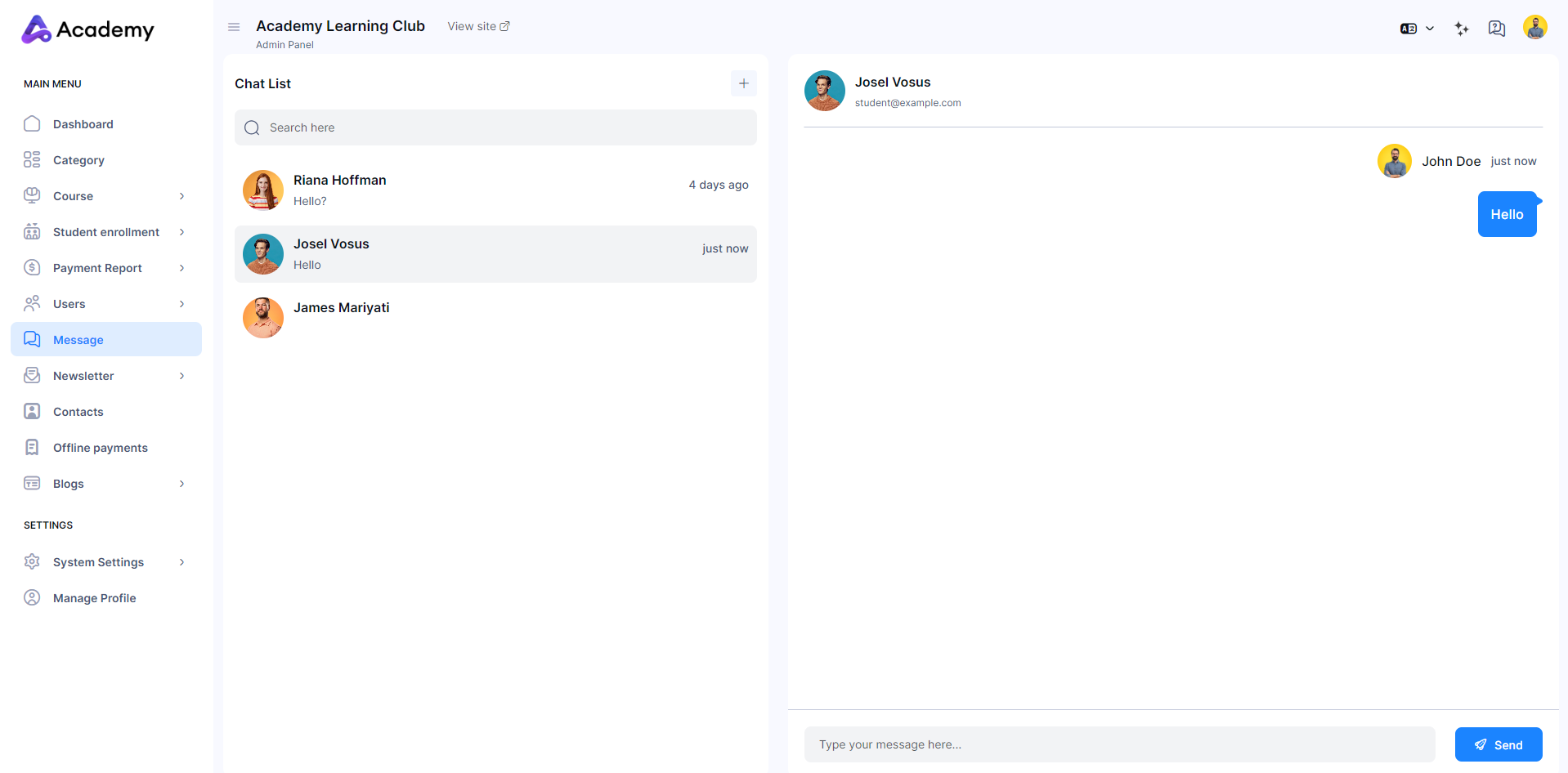Click the plus icon to start new chat

(x=743, y=83)
